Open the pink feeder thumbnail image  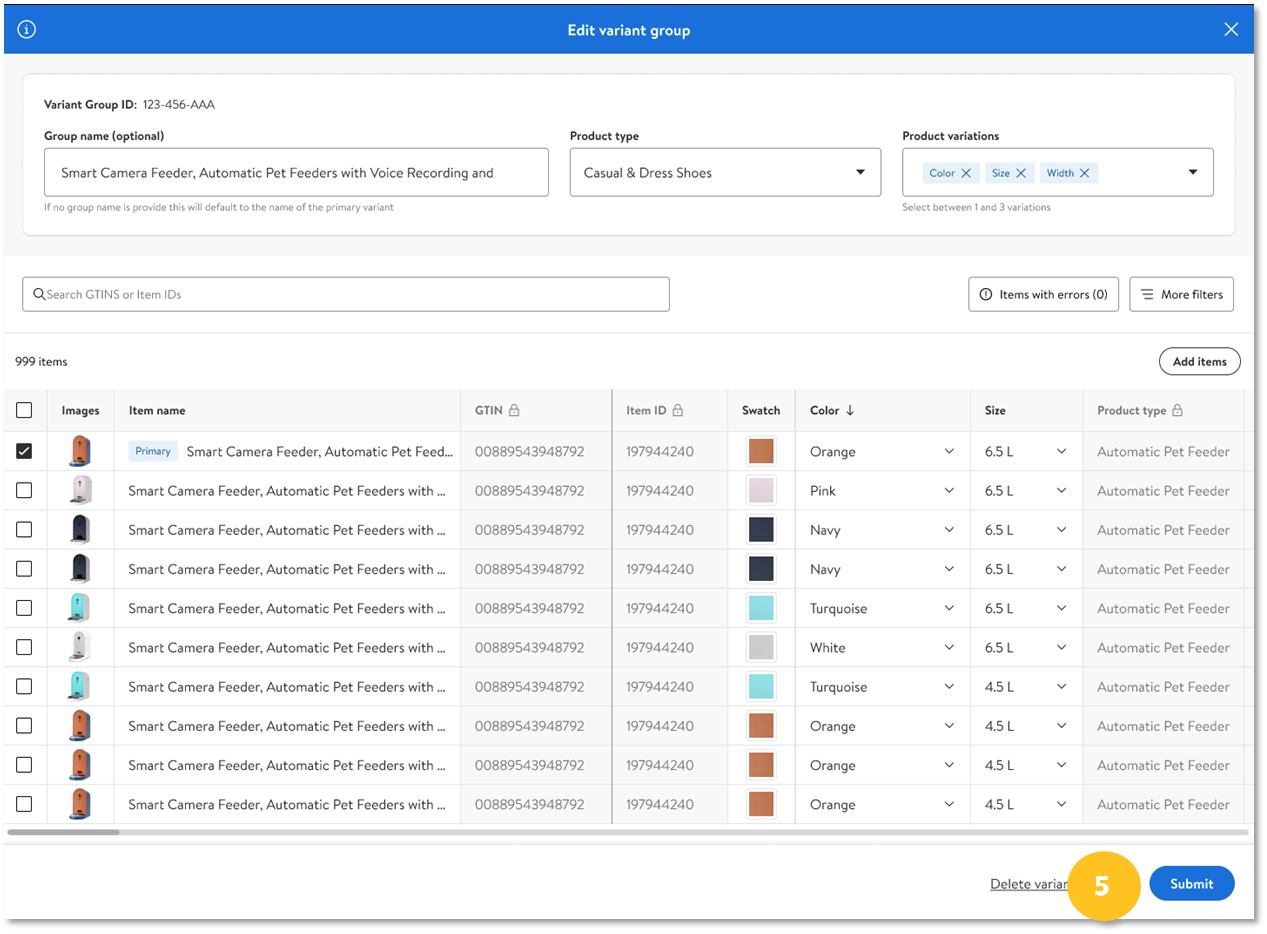pyautogui.click(x=80, y=490)
